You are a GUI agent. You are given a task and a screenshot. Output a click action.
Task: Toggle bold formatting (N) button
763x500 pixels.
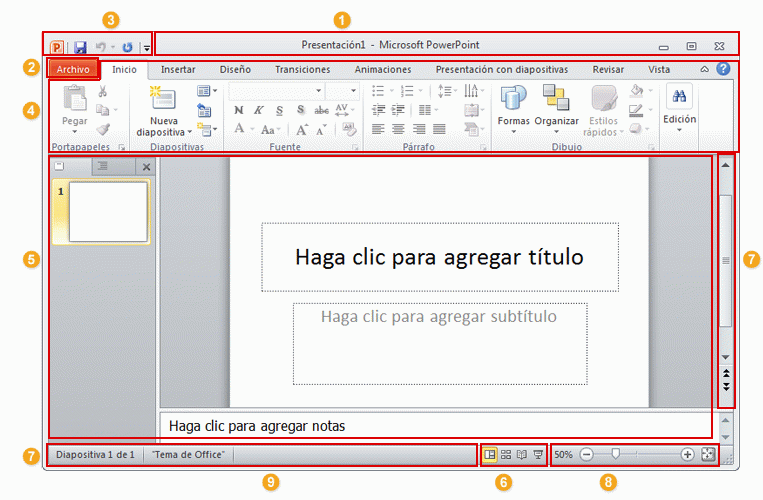(x=238, y=110)
